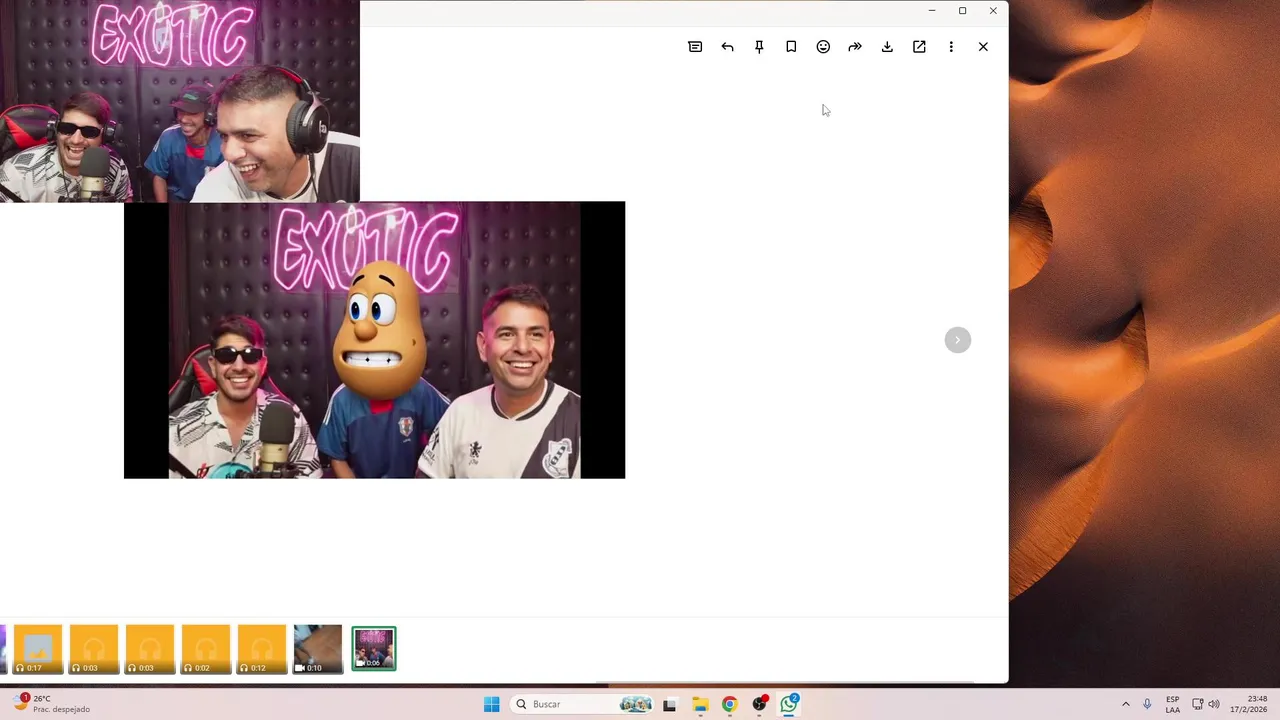The height and width of the screenshot is (720, 1280).
Task: Open OBS Studio from the taskbar
Action: click(759, 704)
